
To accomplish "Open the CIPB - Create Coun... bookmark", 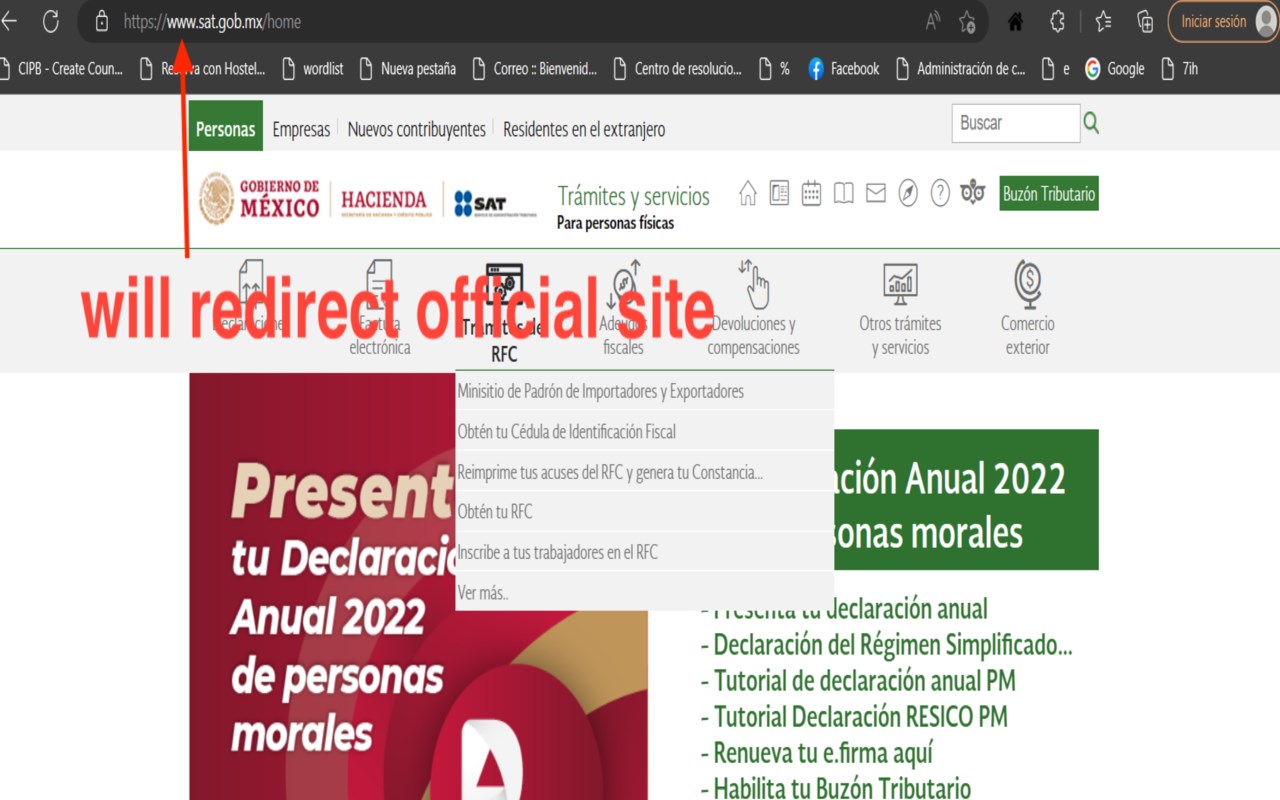I will 61,69.
